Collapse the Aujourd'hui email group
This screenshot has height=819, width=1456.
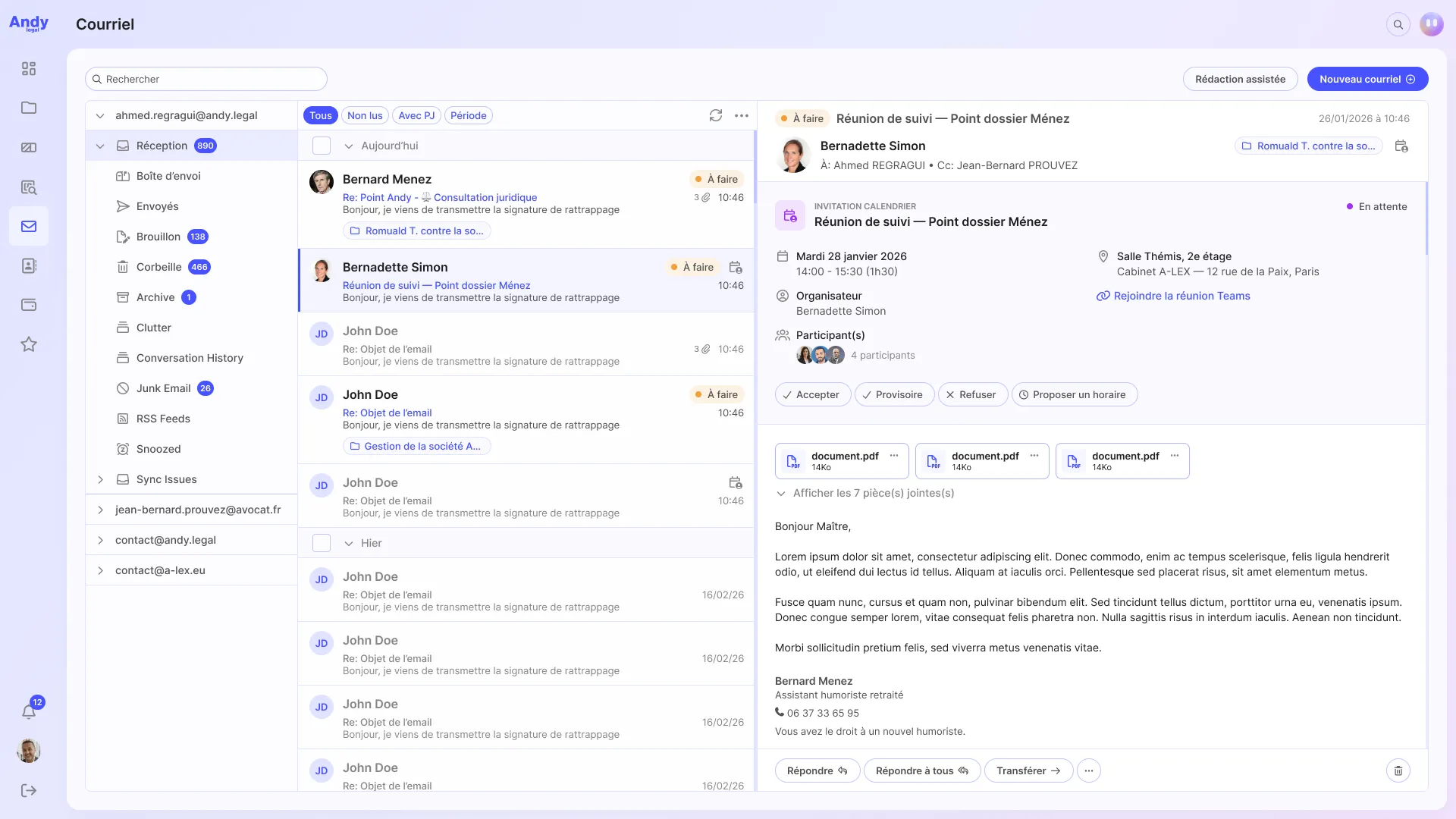349,146
